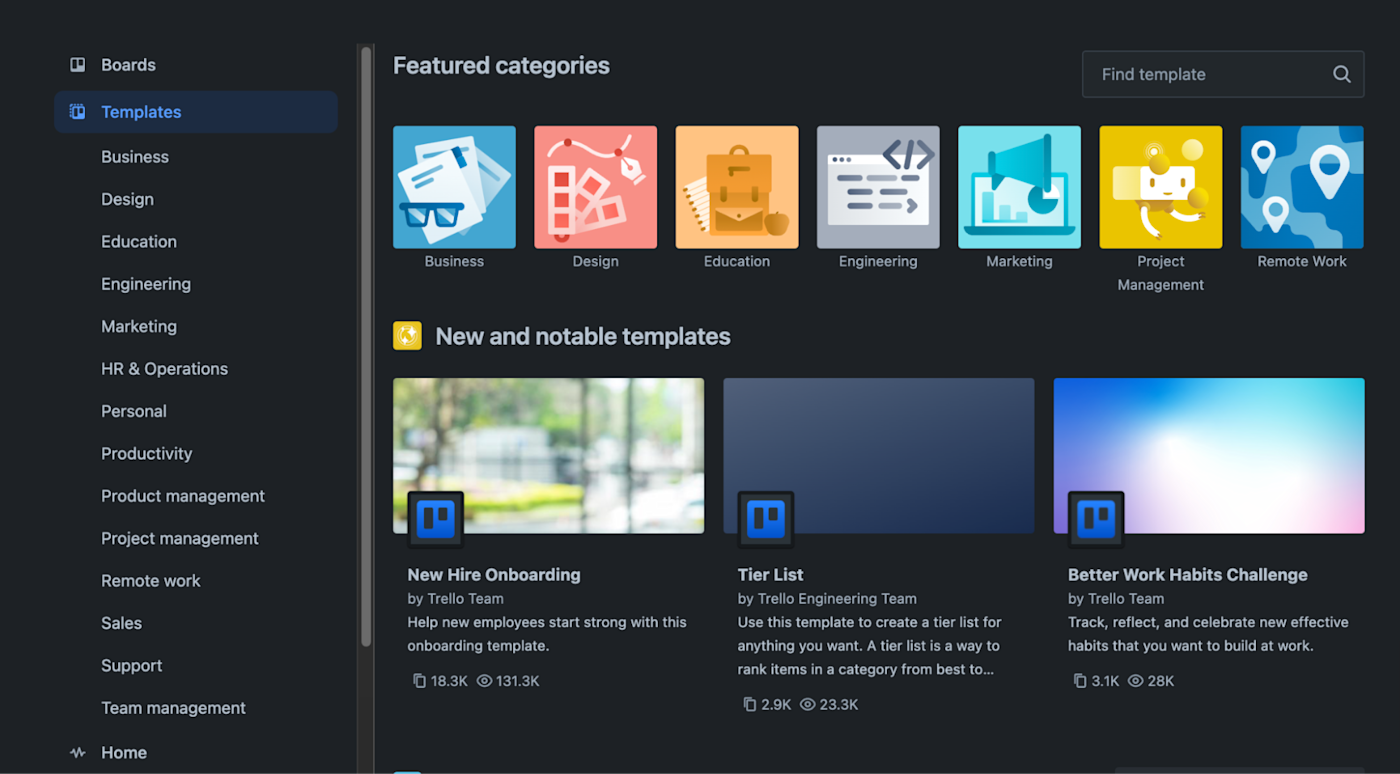
Task: Open the Project Management robot illustration
Action: 1161,187
